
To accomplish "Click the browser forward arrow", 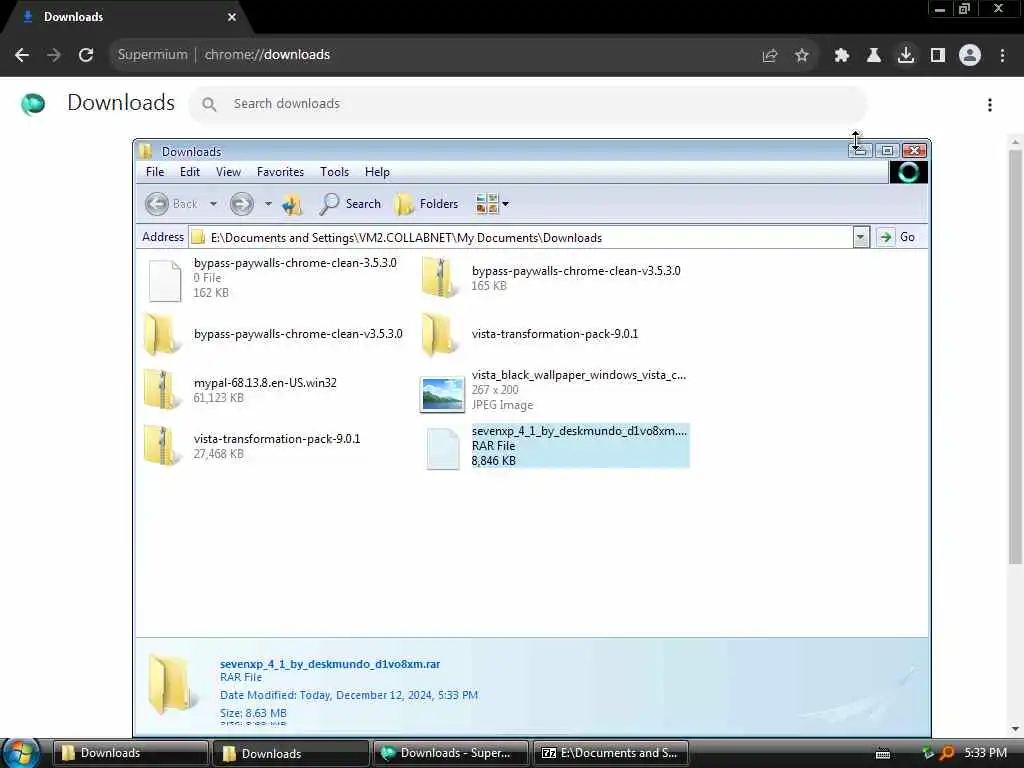I will (54, 55).
